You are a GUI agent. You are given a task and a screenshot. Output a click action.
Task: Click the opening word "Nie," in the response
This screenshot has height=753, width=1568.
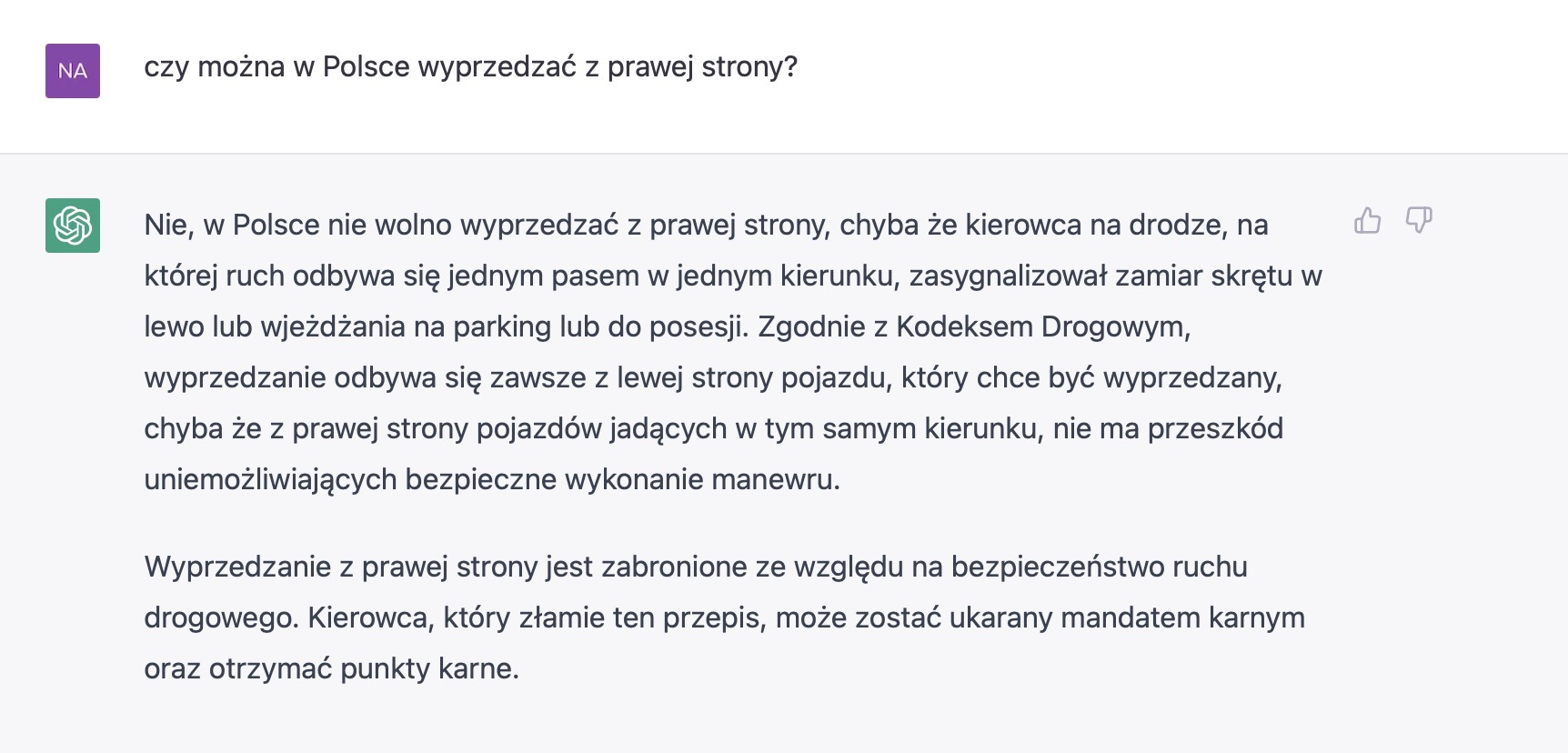pos(169,225)
